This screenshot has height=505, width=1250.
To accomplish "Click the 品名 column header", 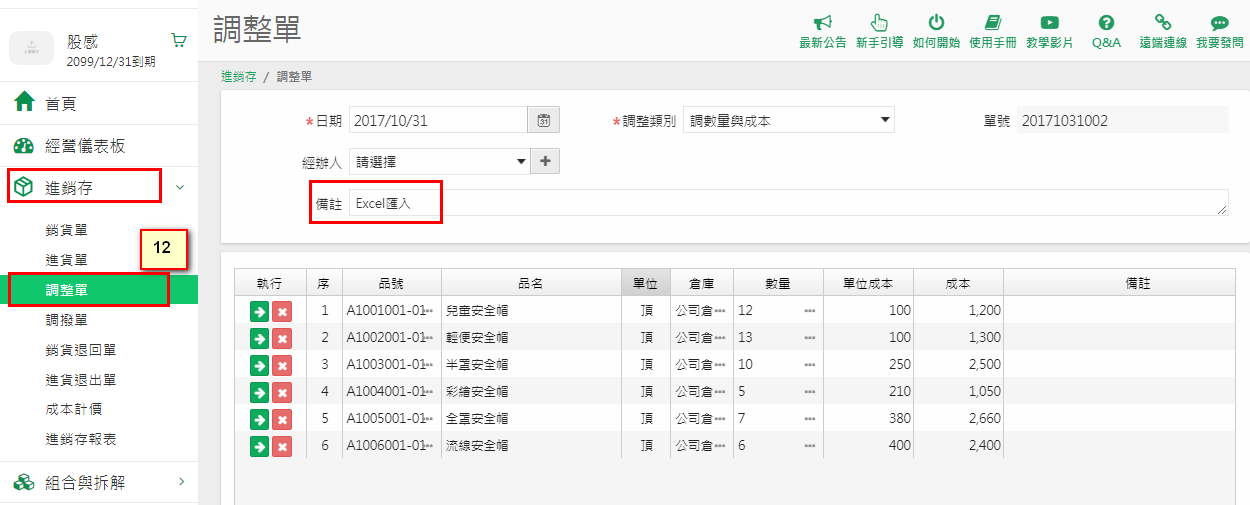I will [531, 283].
